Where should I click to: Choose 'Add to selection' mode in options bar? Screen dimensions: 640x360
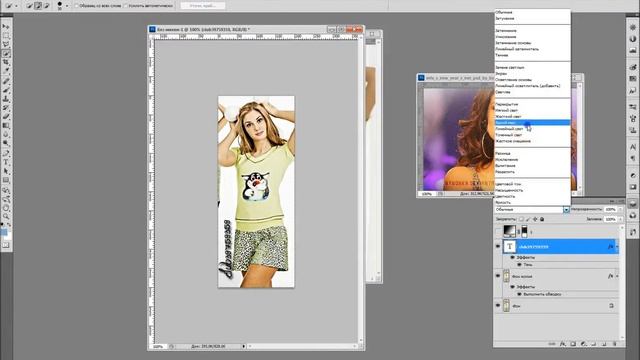(x=38, y=6)
